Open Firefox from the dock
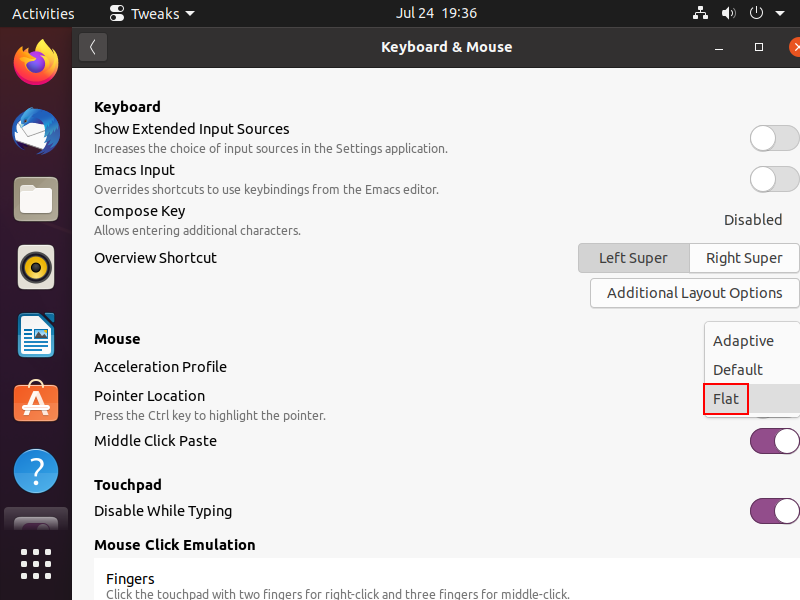The width and height of the screenshot is (800, 600). coord(36,63)
